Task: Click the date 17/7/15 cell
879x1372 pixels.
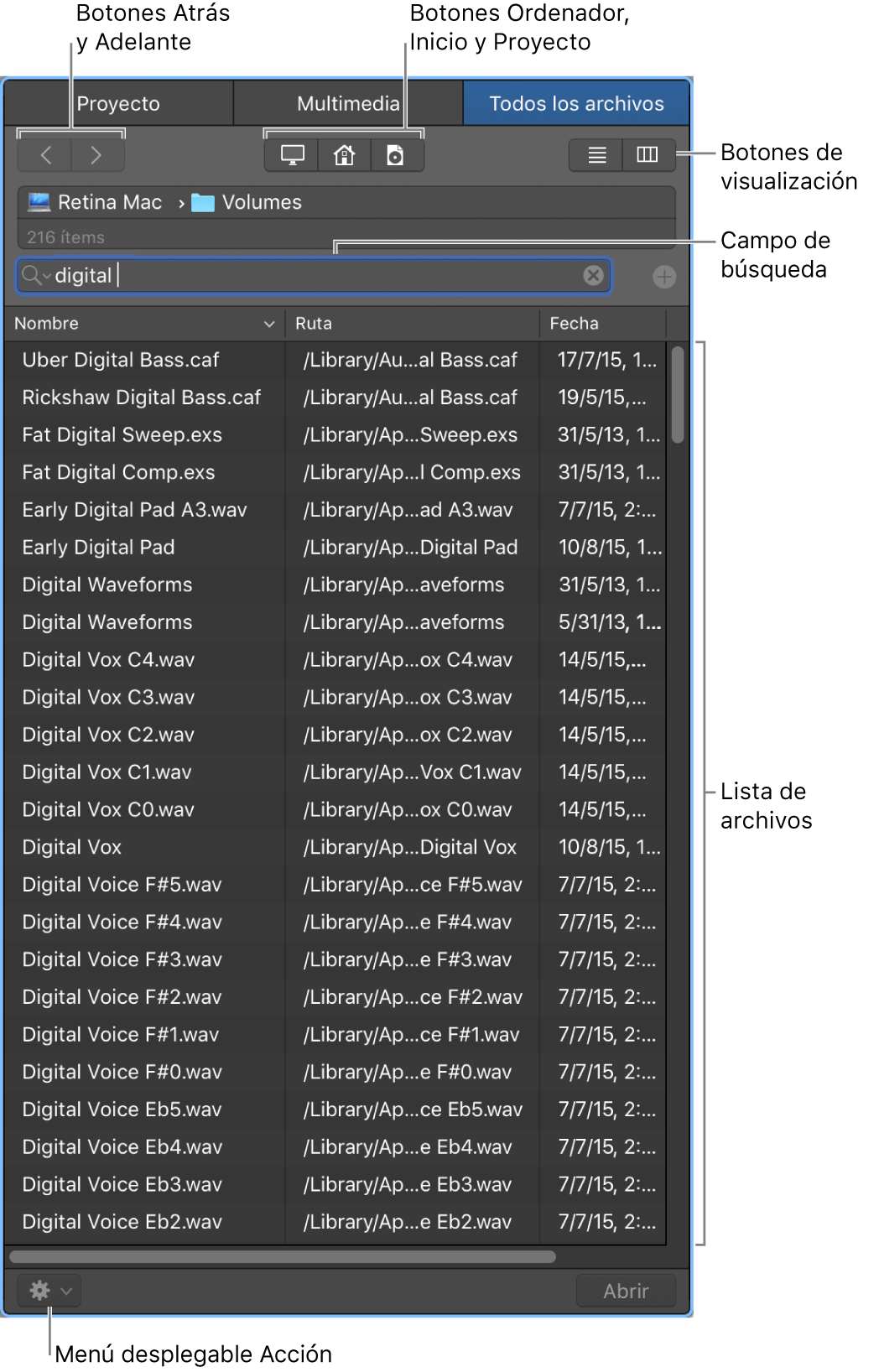Action: coord(607,360)
